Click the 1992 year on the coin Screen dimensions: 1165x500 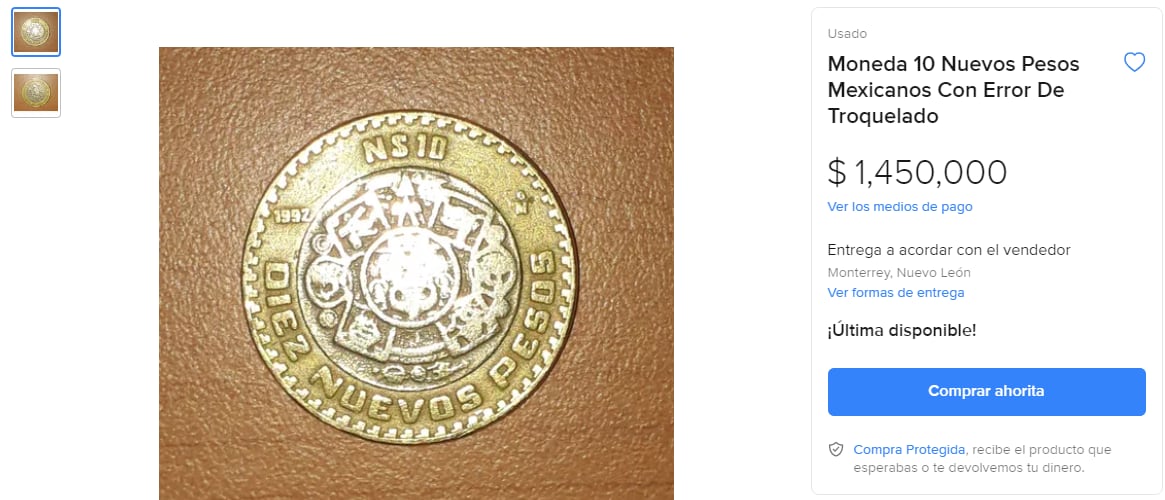[x=291, y=216]
